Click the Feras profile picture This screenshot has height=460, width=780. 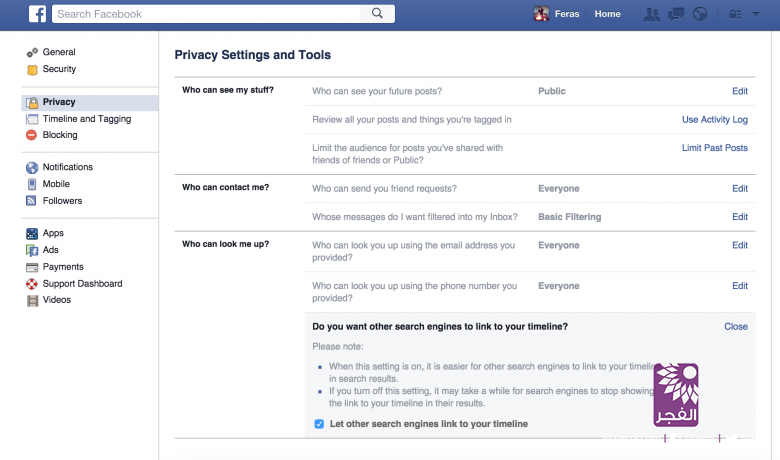click(541, 14)
